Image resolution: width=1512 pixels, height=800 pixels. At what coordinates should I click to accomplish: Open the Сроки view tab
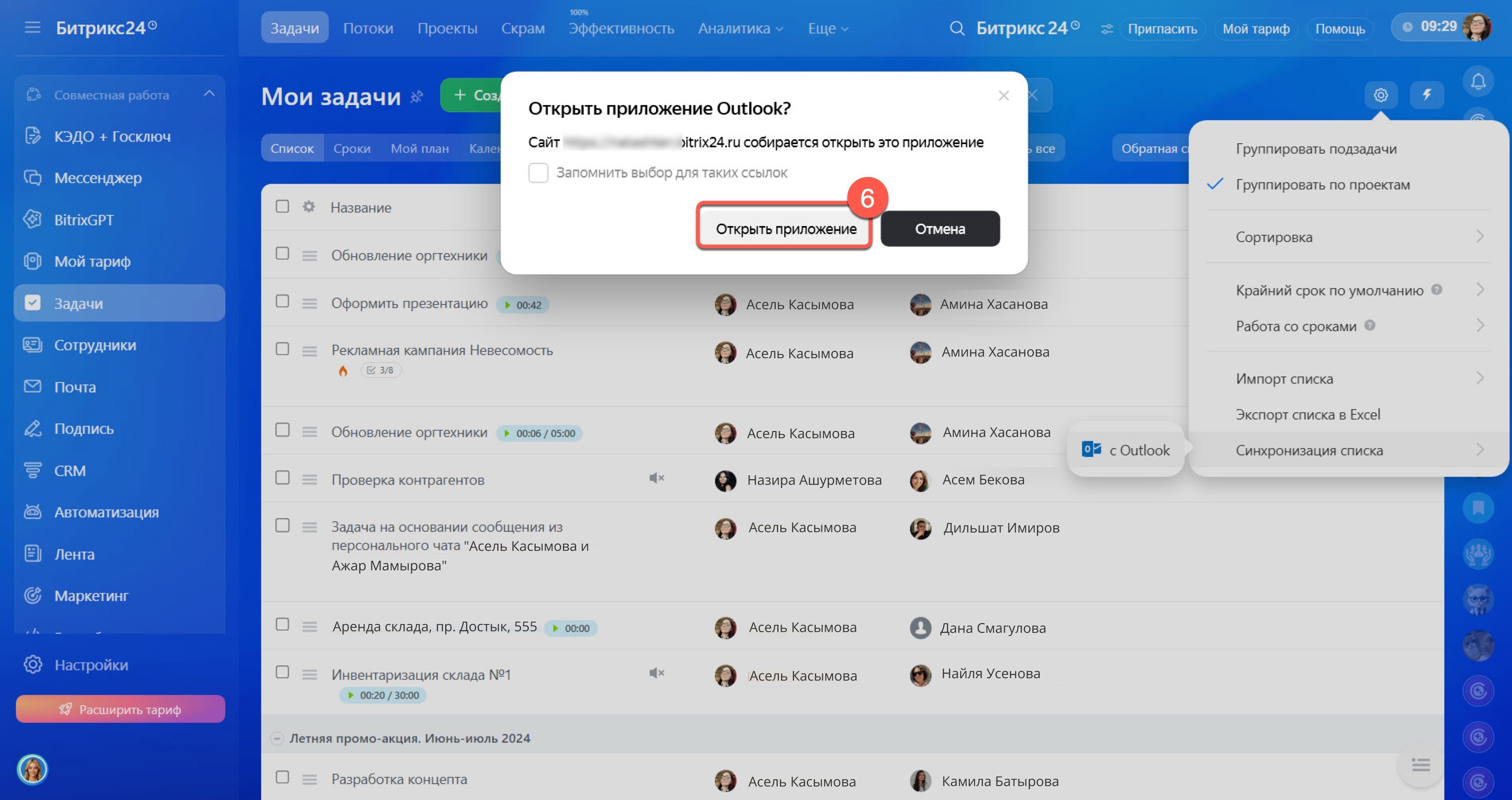coord(352,148)
